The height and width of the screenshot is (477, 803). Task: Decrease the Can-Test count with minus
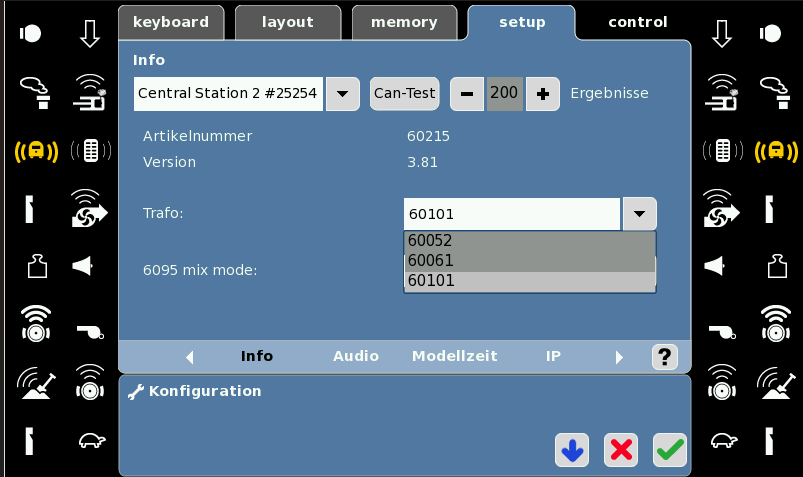467,94
